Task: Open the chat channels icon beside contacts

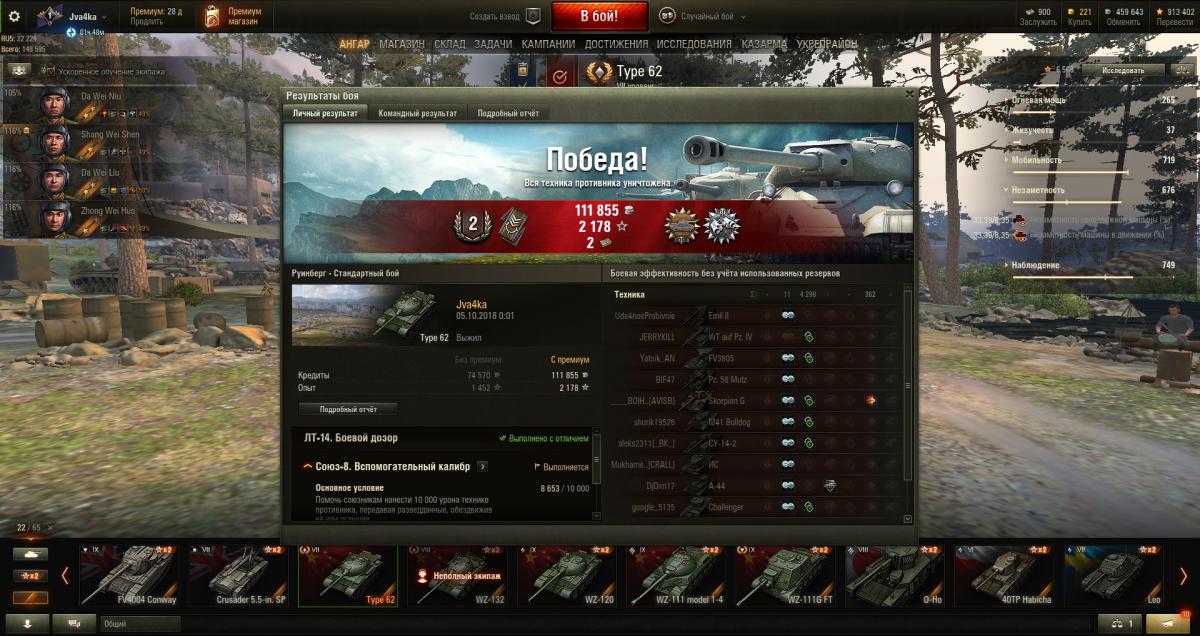Action: coord(75,623)
